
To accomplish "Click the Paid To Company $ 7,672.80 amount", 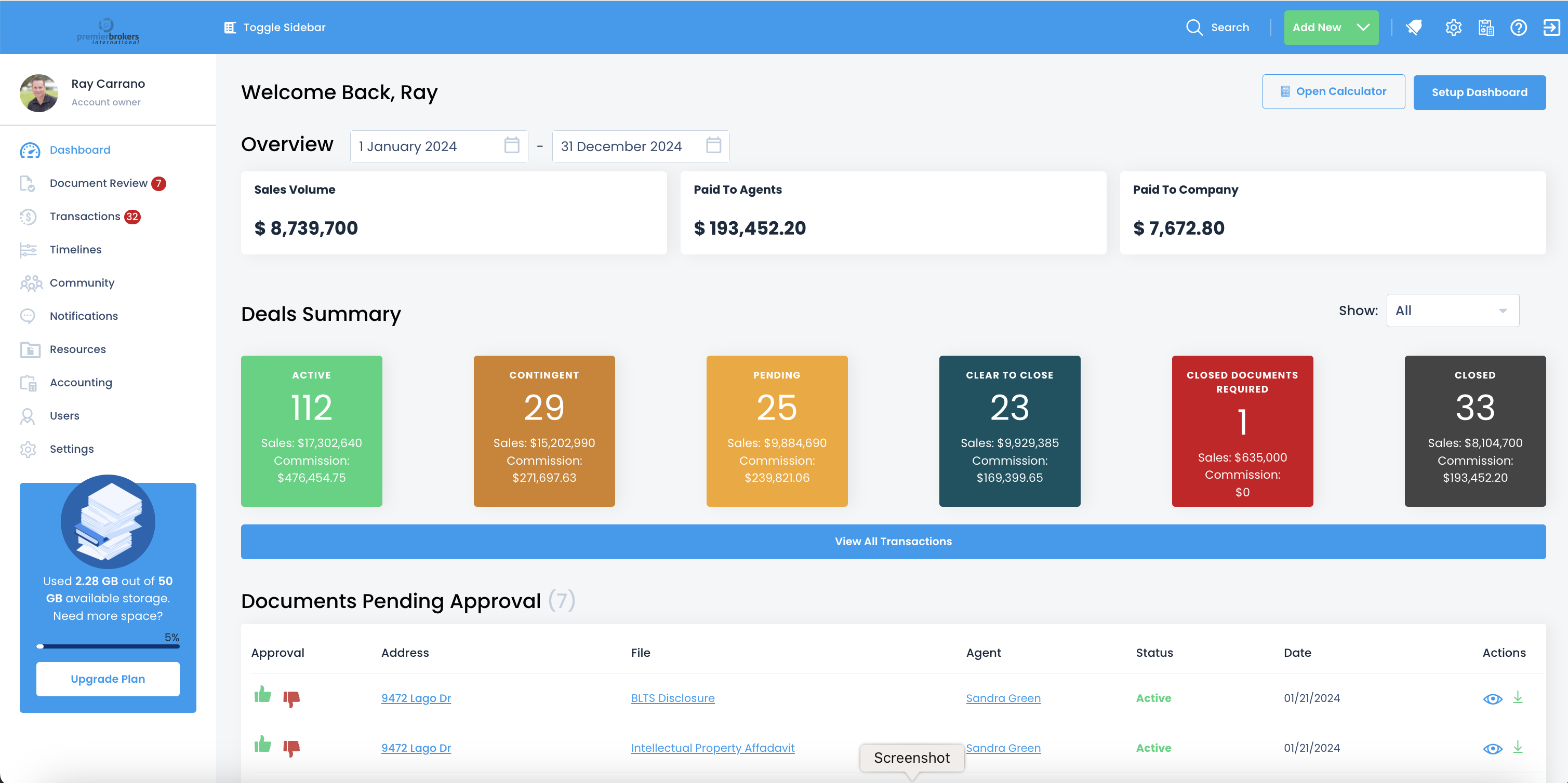I will 1178,228.
